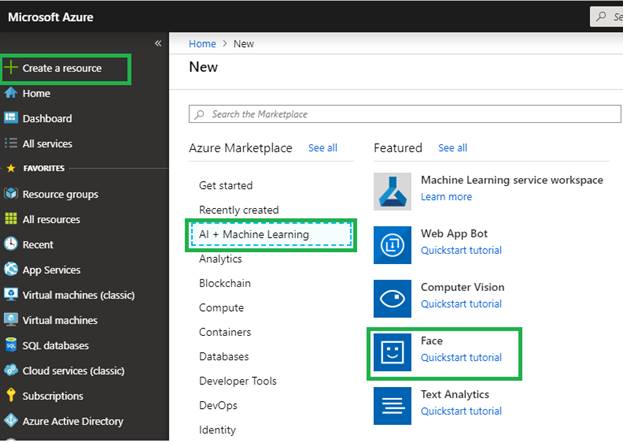The width and height of the screenshot is (623, 443).
Task: Select the Compute category
Action: pos(221,308)
